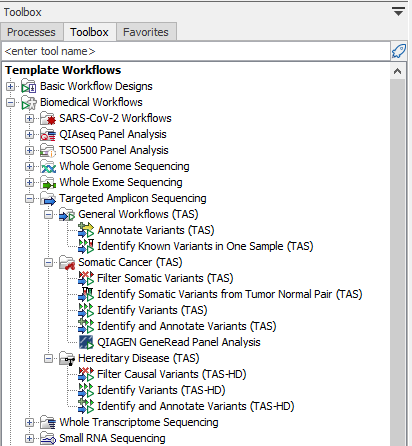Click the Identify Variants (TAS-HD) workflow icon

(86, 390)
